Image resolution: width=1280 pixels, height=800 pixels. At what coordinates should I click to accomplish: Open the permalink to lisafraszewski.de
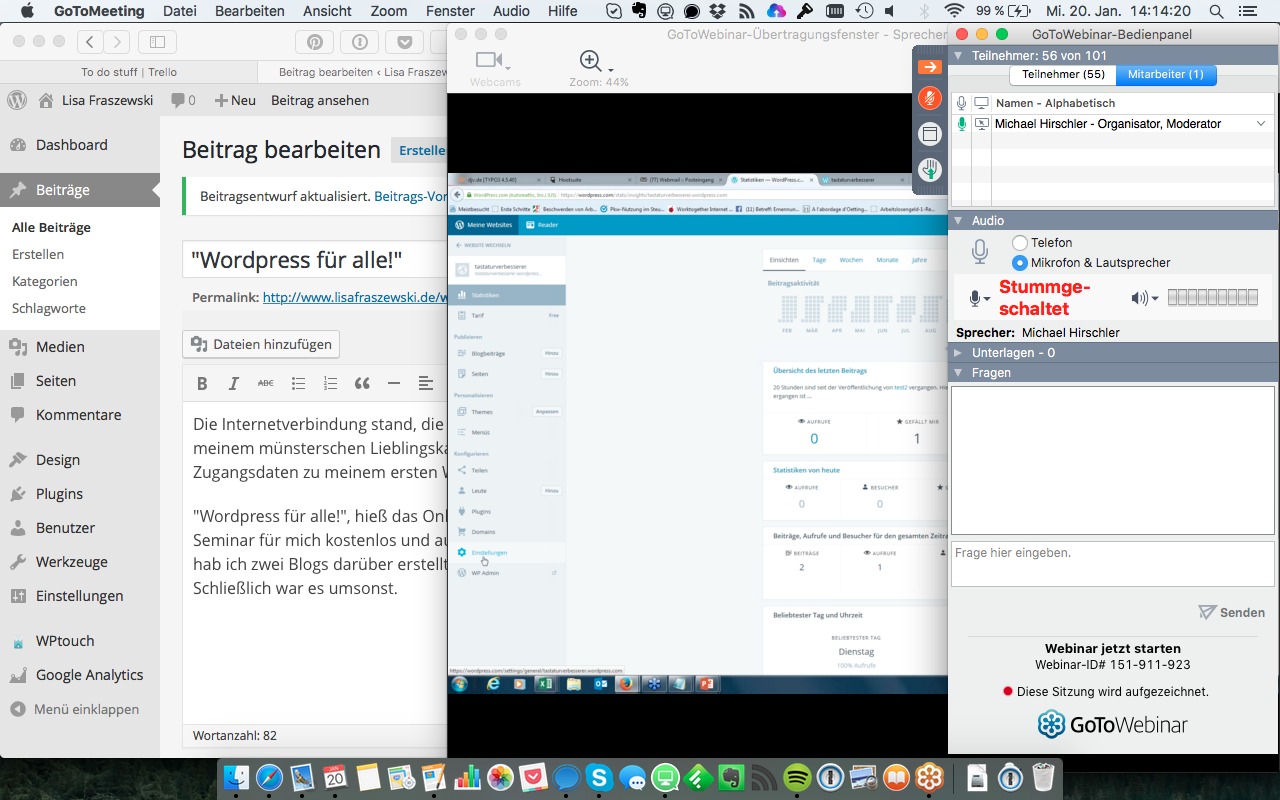(x=354, y=297)
